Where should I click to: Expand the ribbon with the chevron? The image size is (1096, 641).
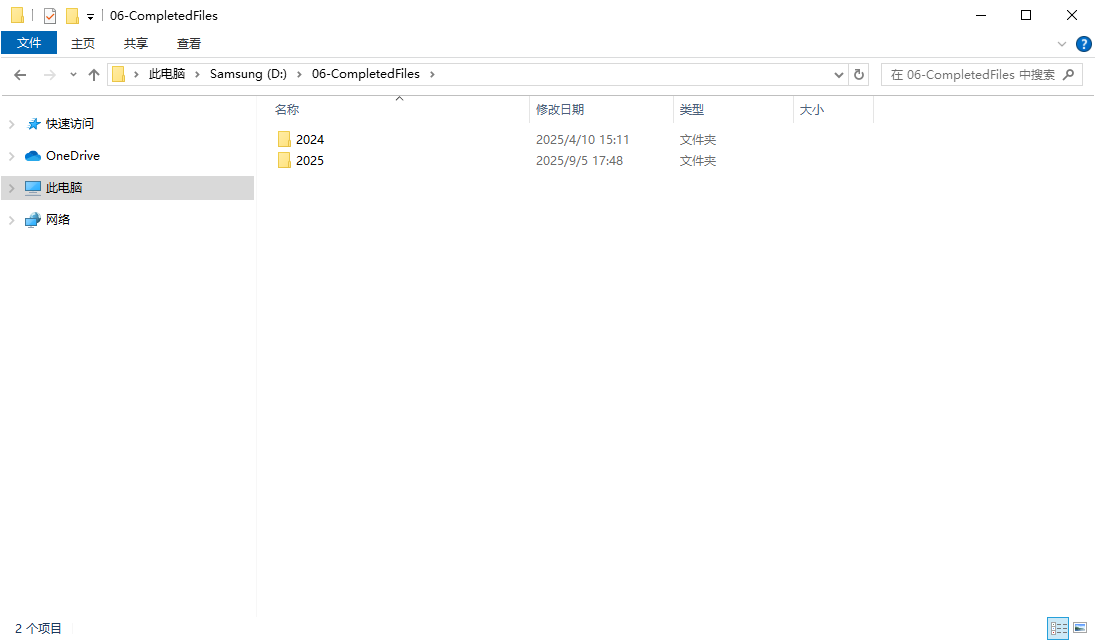click(1062, 44)
